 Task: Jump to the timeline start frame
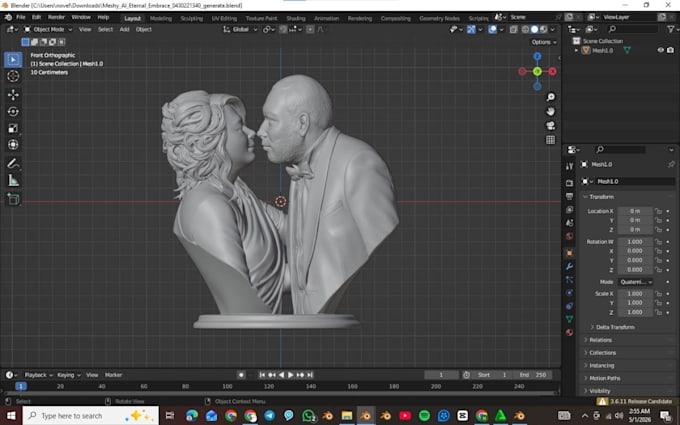(262, 375)
